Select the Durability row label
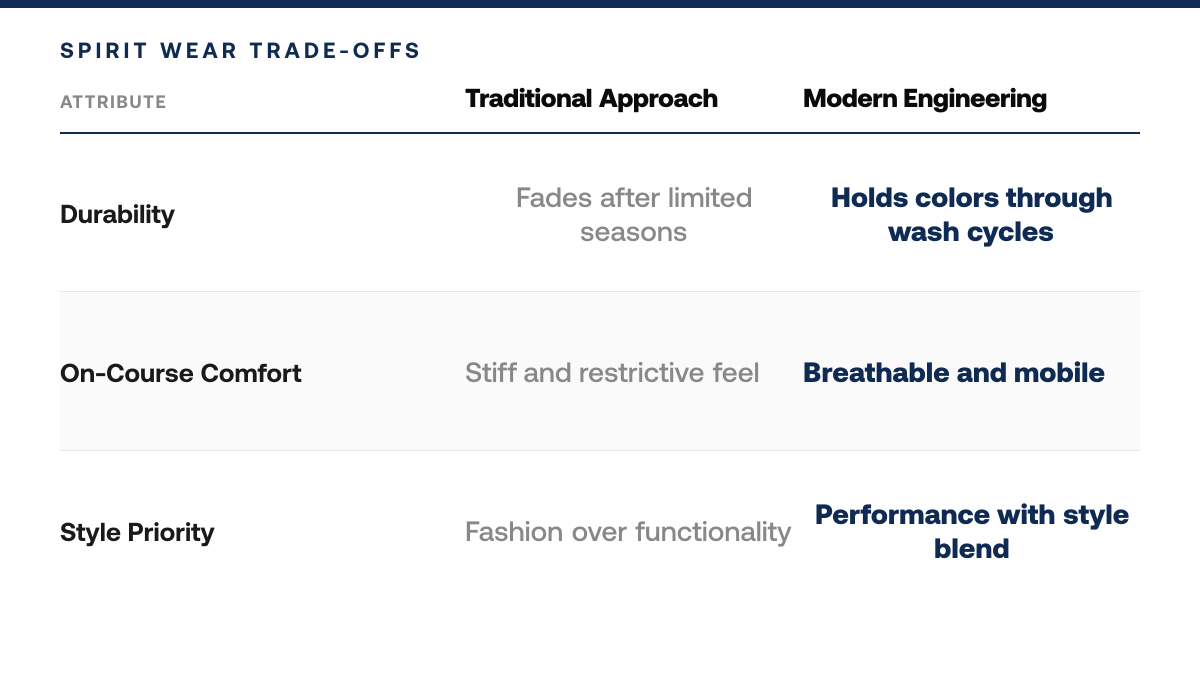The image size is (1200, 675). tap(117, 214)
